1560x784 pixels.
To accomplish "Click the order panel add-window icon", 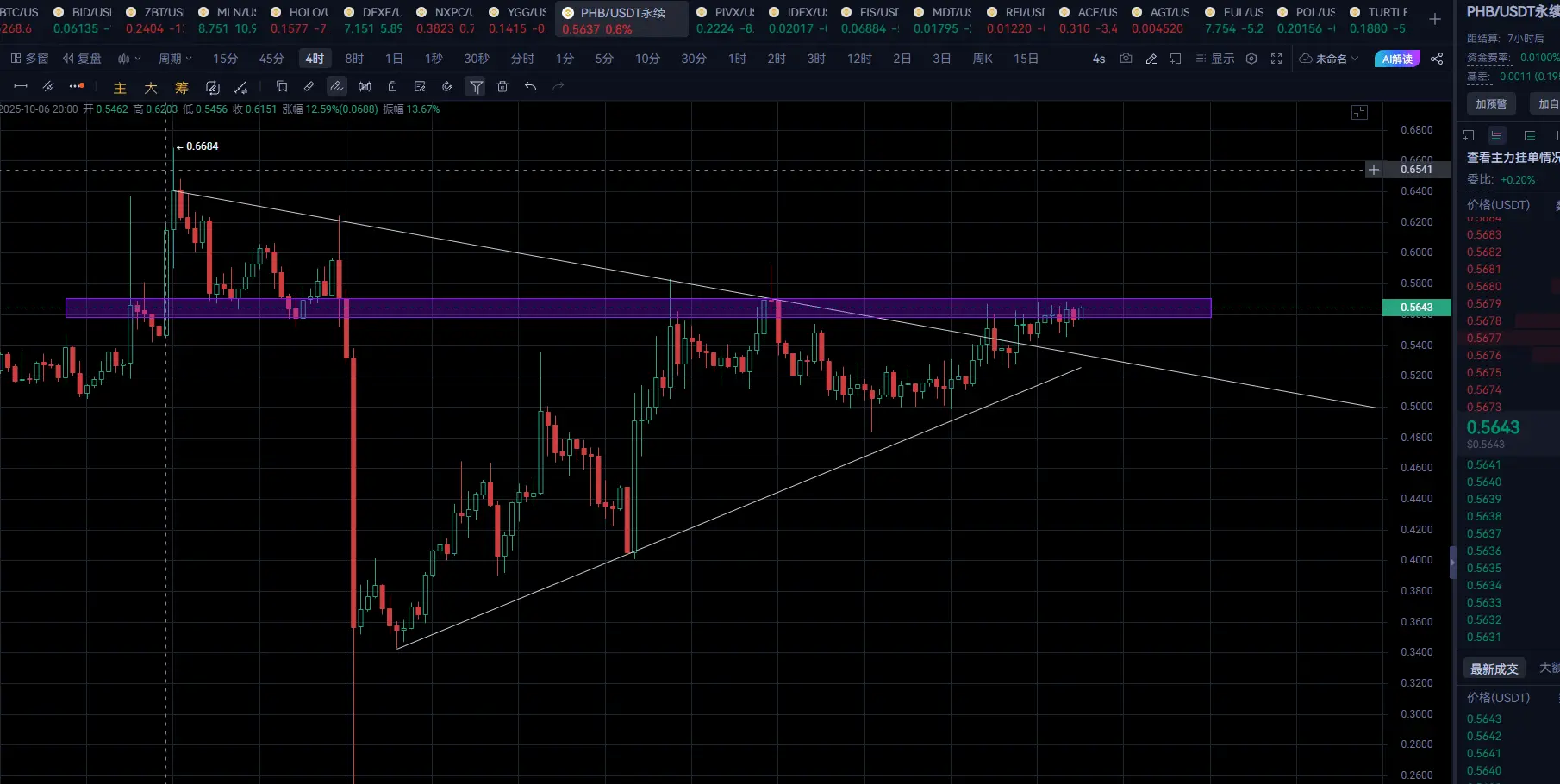I will tap(1470, 135).
